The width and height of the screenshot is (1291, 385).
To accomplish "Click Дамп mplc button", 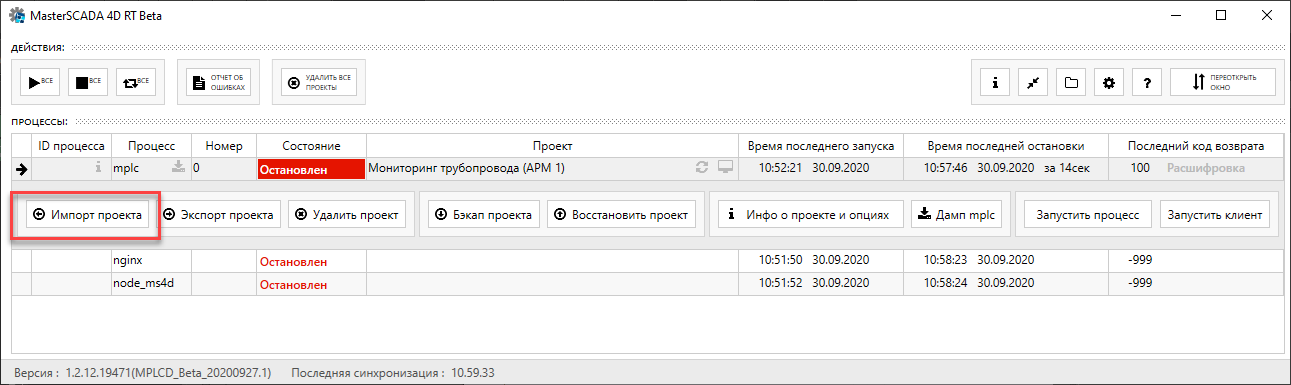I will point(956,214).
